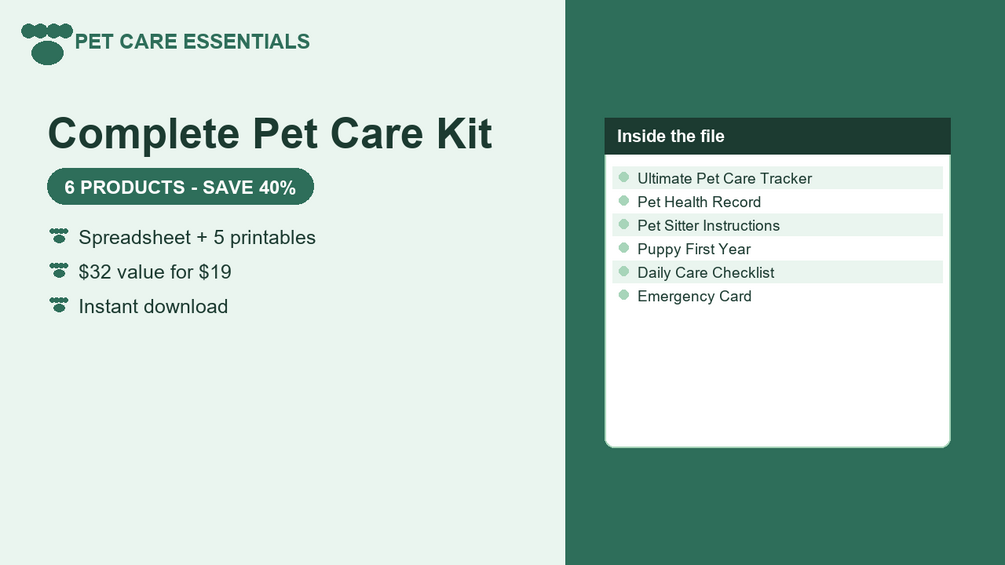Viewport: 1005px width, 565px height.
Task: Click the Instant download text
Action: [x=153, y=306]
